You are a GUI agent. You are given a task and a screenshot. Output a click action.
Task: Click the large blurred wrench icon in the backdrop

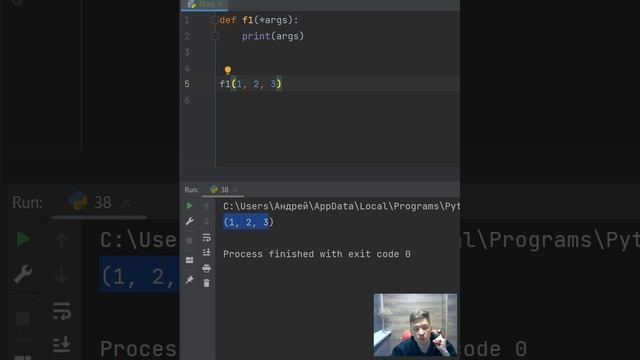click(23, 273)
